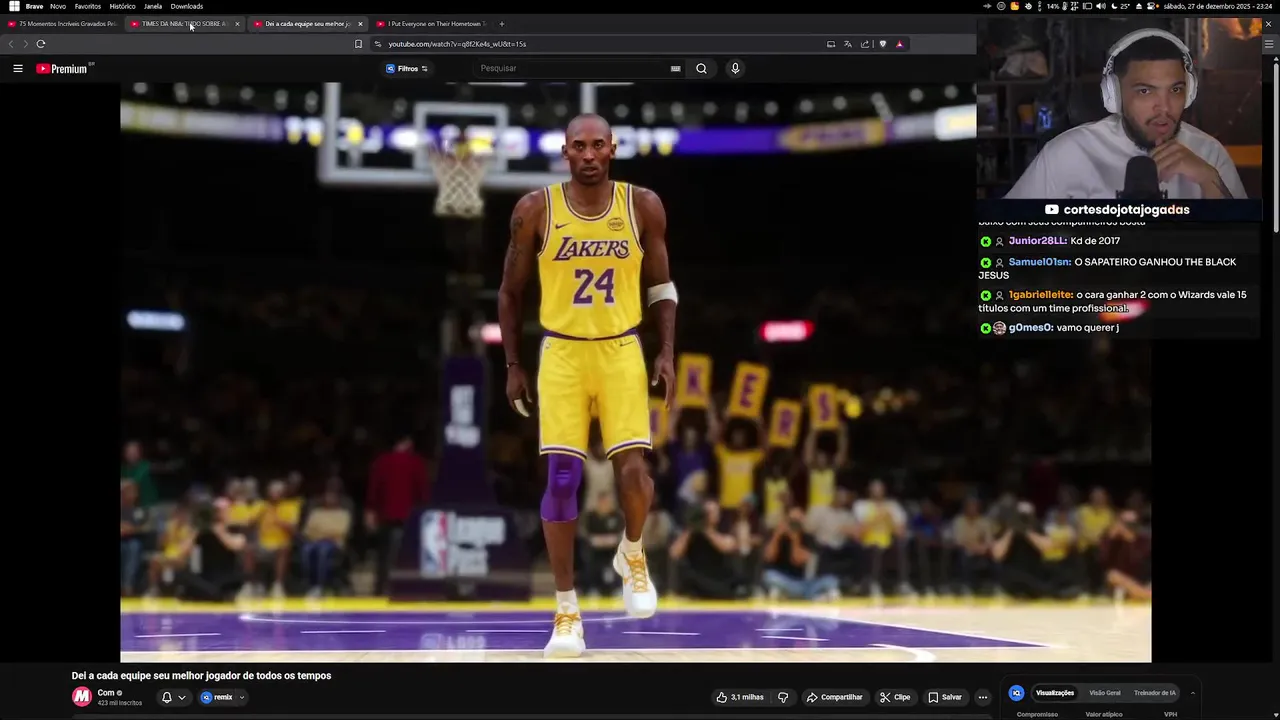Viewport: 1280px width, 720px height.
Task: Open the Favoritos menu
Action: pos(88,6)
